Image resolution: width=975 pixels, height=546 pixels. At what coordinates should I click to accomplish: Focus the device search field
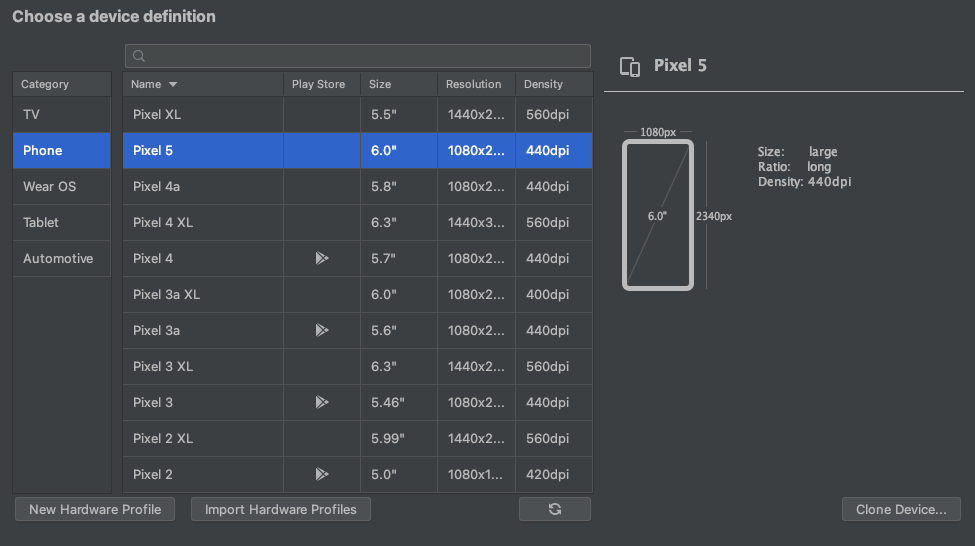[365, 56]
